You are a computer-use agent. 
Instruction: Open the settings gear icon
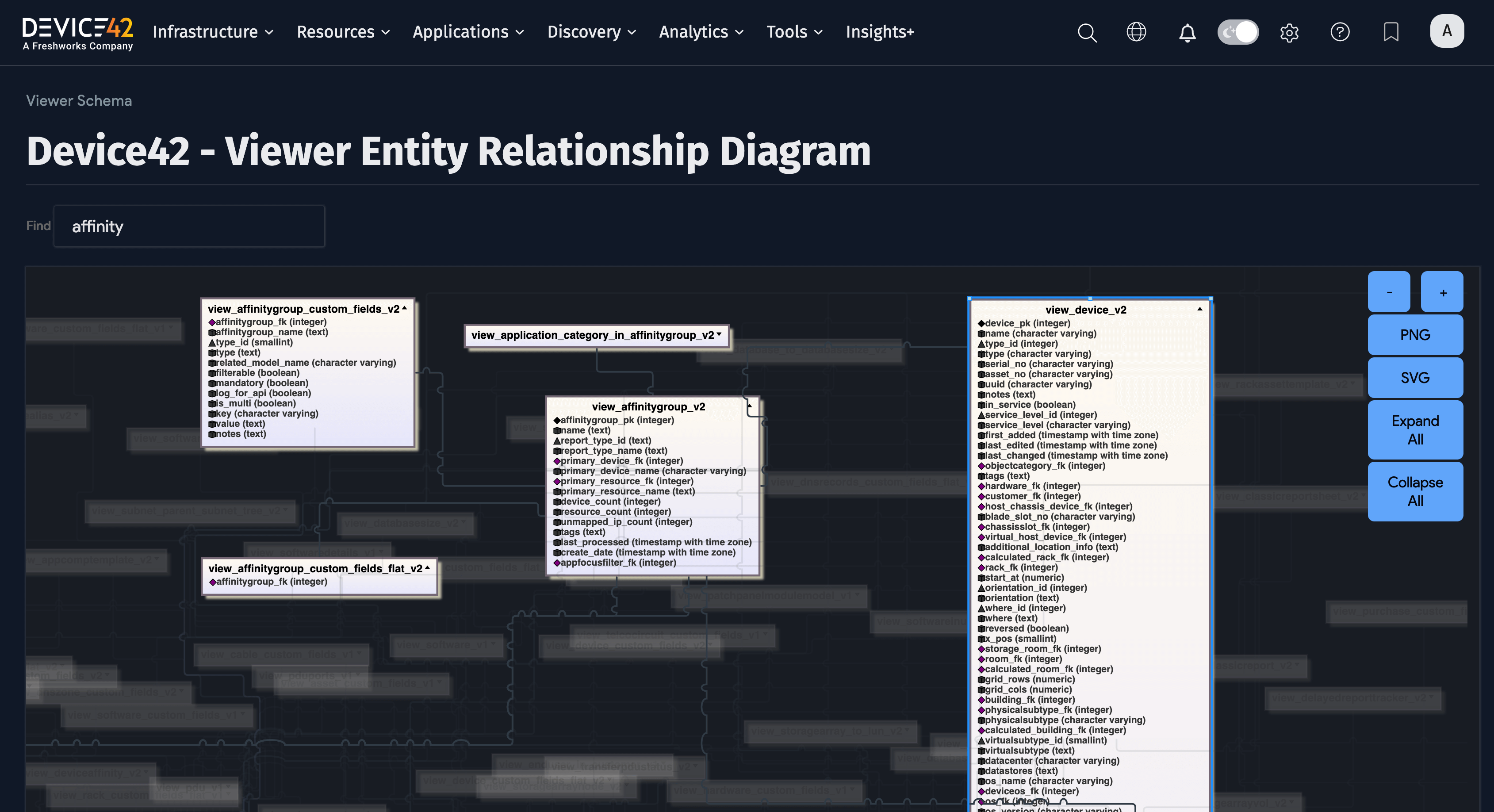click(1289, 32)
